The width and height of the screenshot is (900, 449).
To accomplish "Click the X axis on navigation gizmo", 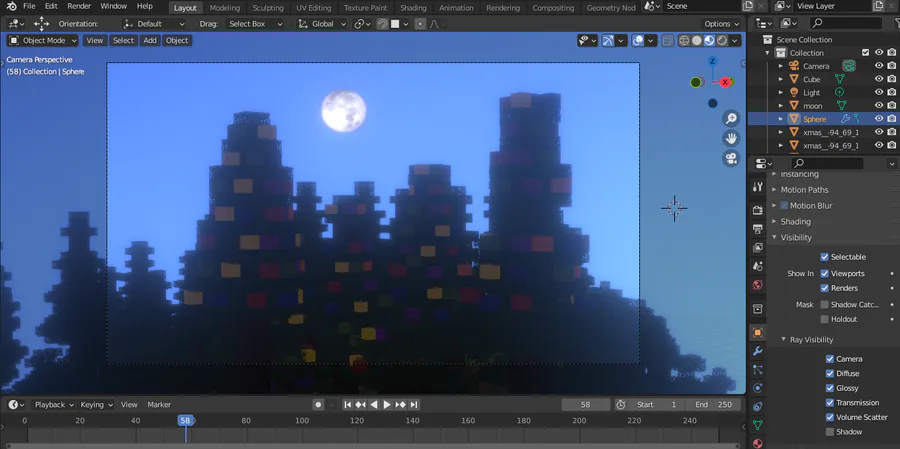I will (726, 82).
